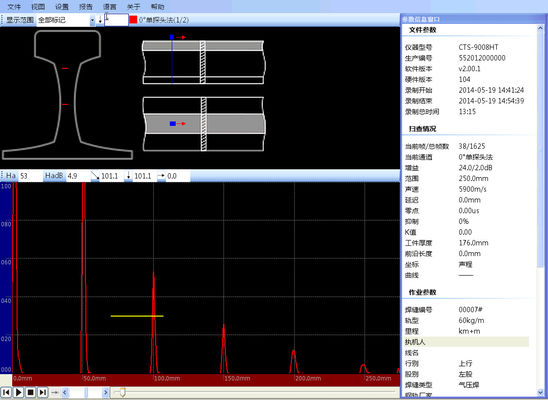Viewport: 548px width, 400px height.
Task: Click the hatched weld strip in top rail view
Action: [x=203, y=62]
